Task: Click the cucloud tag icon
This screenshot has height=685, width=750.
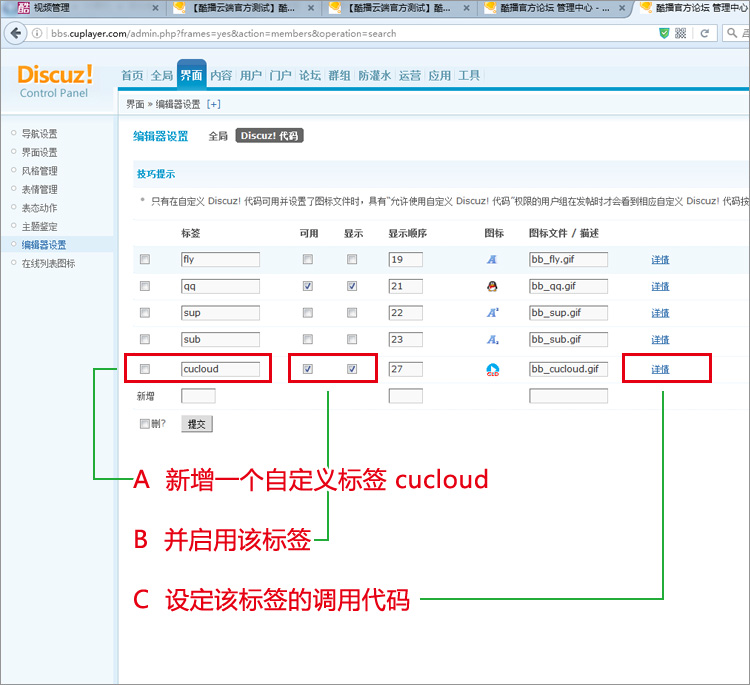Action: 492,369
